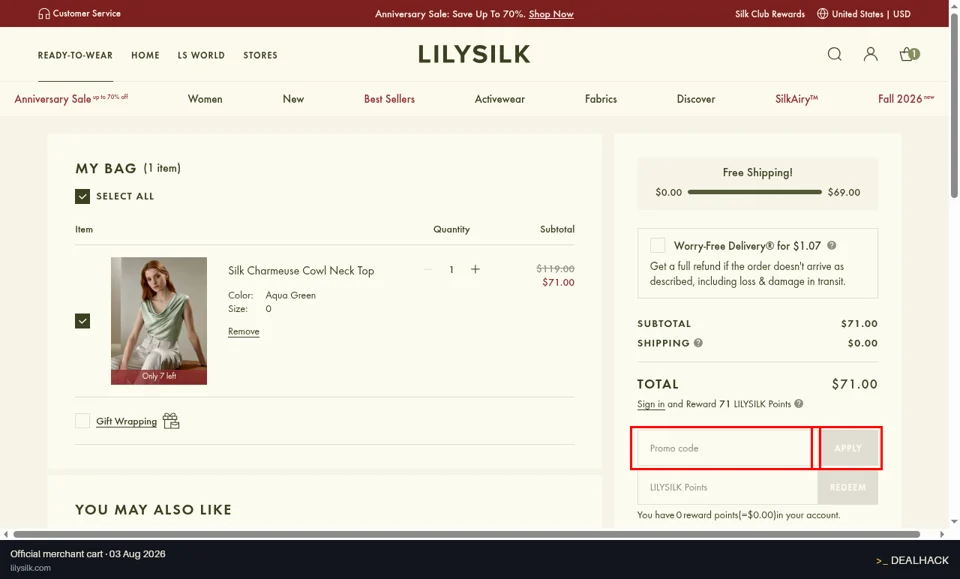Focus the LILYSILK Points field
Image resolution: width=960 pixels, height=579 pixels.
tap(727, 487)
